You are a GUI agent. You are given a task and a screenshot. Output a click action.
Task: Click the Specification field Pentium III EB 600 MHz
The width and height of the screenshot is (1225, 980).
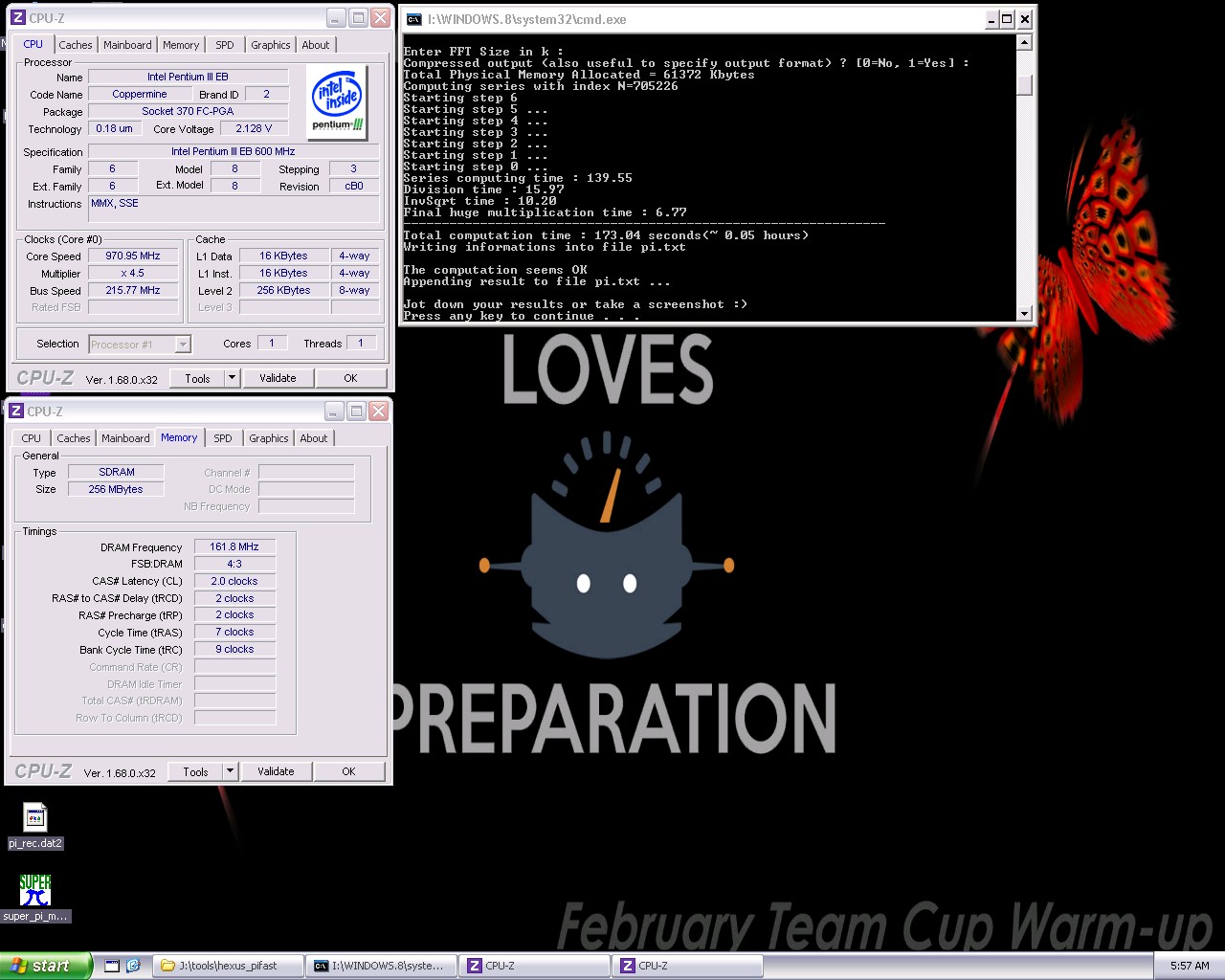234,151
